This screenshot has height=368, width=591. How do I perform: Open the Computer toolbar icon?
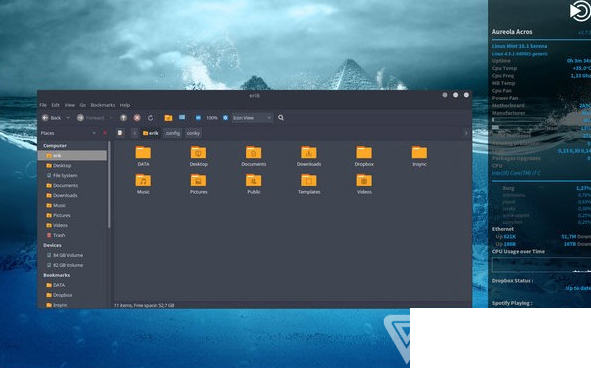point(182,118)
